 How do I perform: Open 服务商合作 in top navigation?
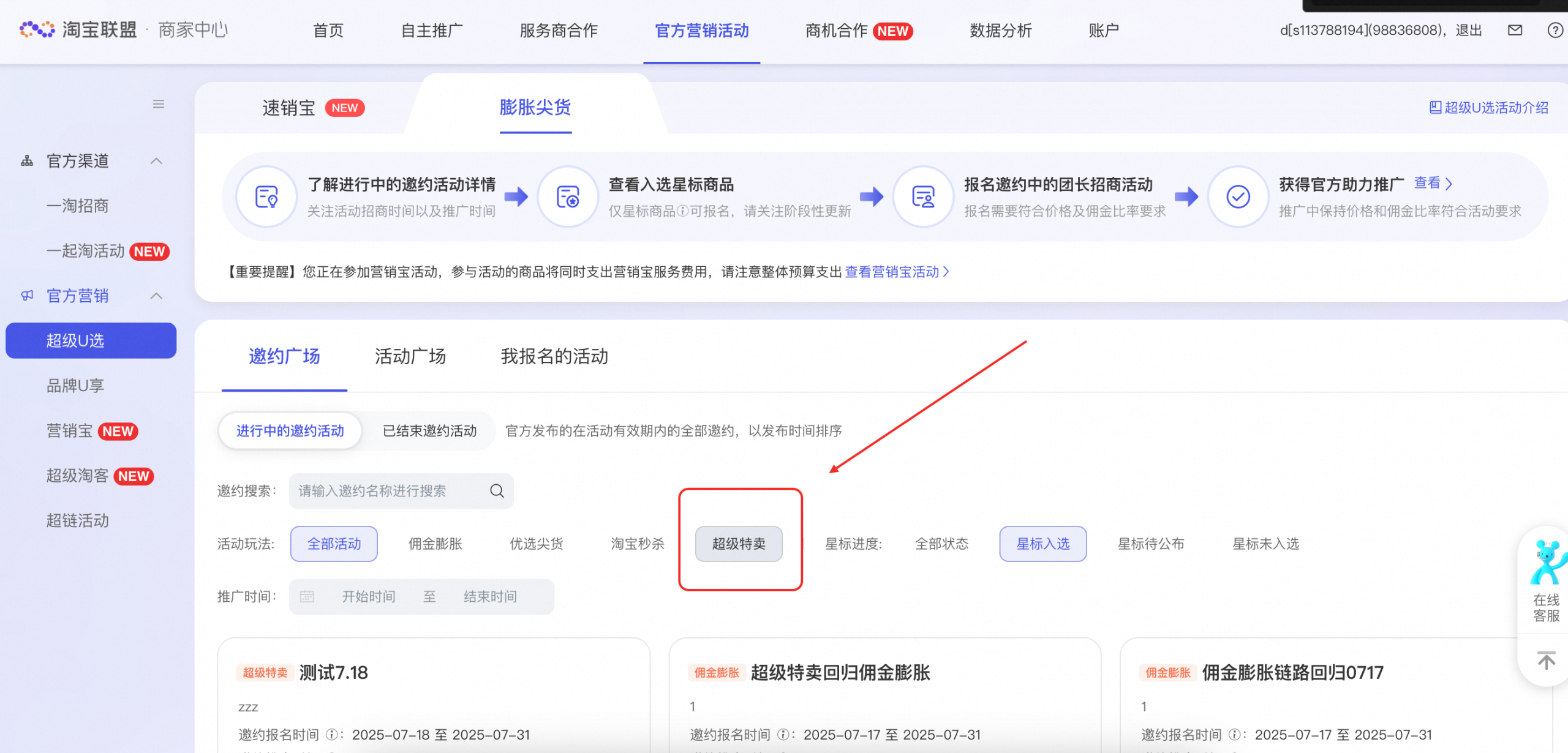(x=559, y=30)
